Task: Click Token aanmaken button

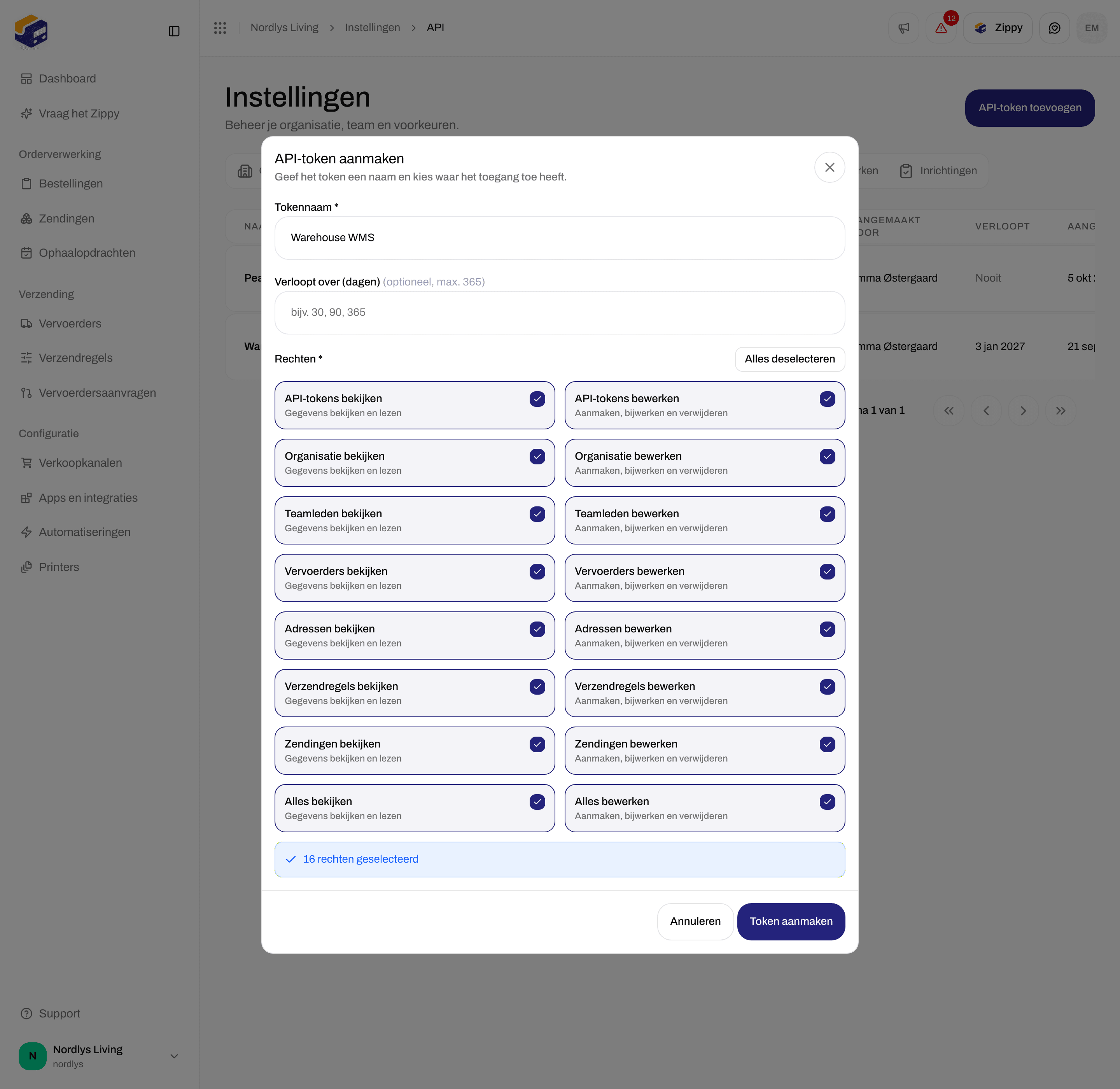Action: (791, 921)
